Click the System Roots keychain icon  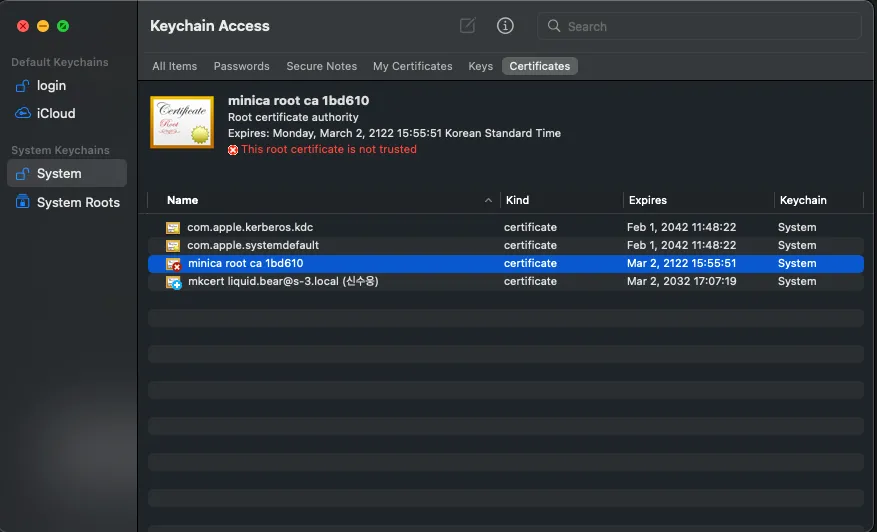click(x=22, y=202)
